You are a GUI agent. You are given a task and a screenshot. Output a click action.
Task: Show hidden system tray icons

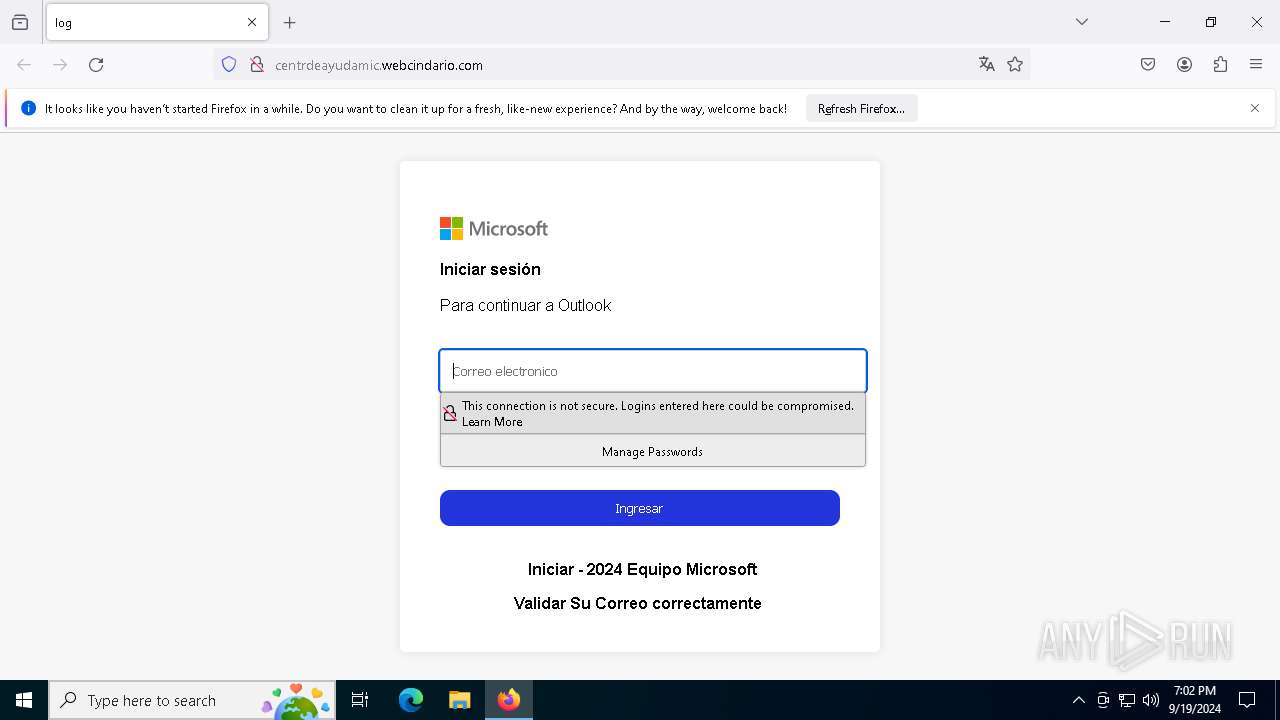pyautogui.click(x=1078, y=700)
